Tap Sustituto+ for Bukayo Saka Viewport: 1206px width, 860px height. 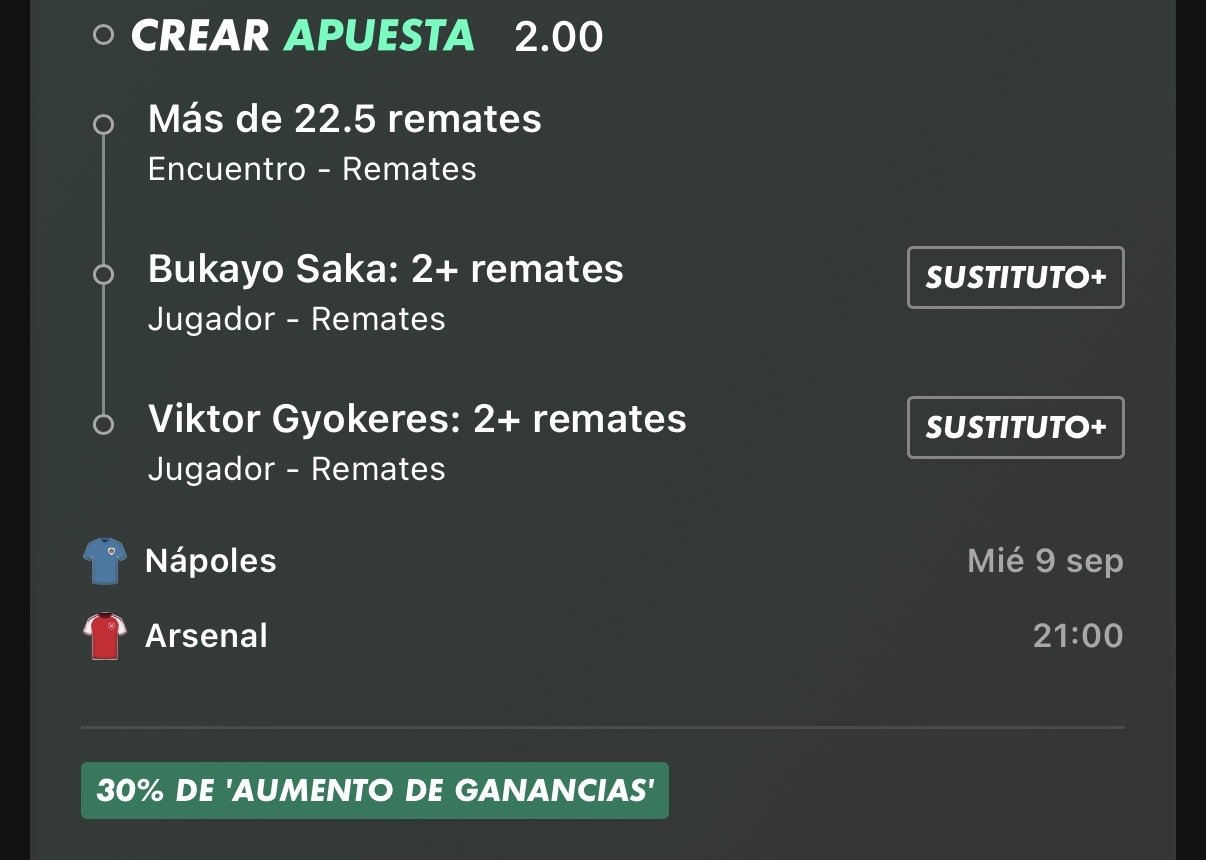(1016, 277)
